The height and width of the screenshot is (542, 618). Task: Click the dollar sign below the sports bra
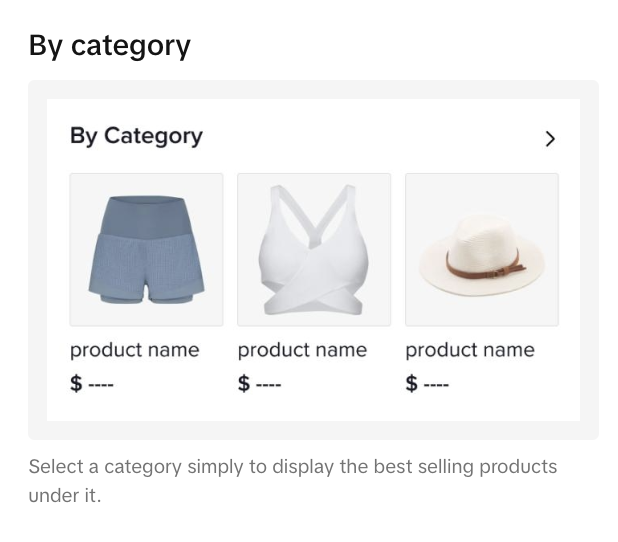[244, 384]
